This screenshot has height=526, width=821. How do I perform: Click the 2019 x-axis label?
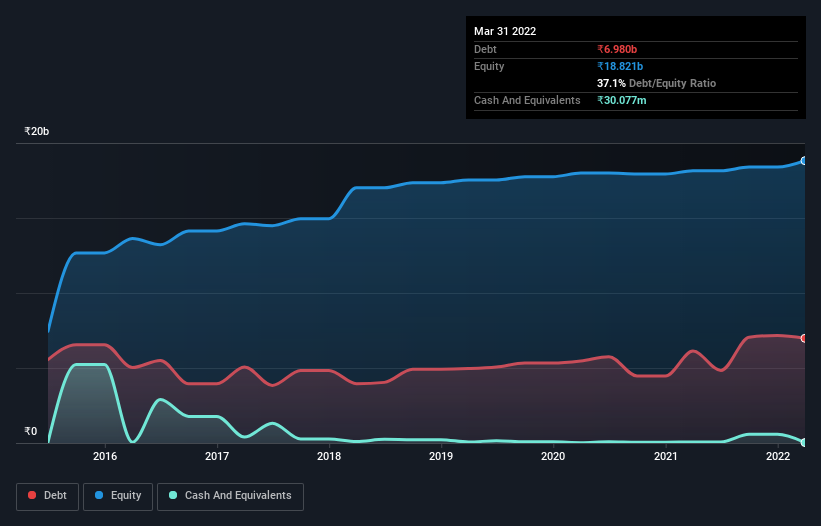441,456
